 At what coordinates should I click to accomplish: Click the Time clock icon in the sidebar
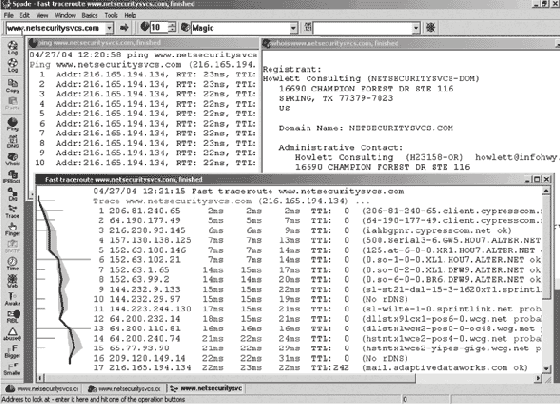point(12,264)
